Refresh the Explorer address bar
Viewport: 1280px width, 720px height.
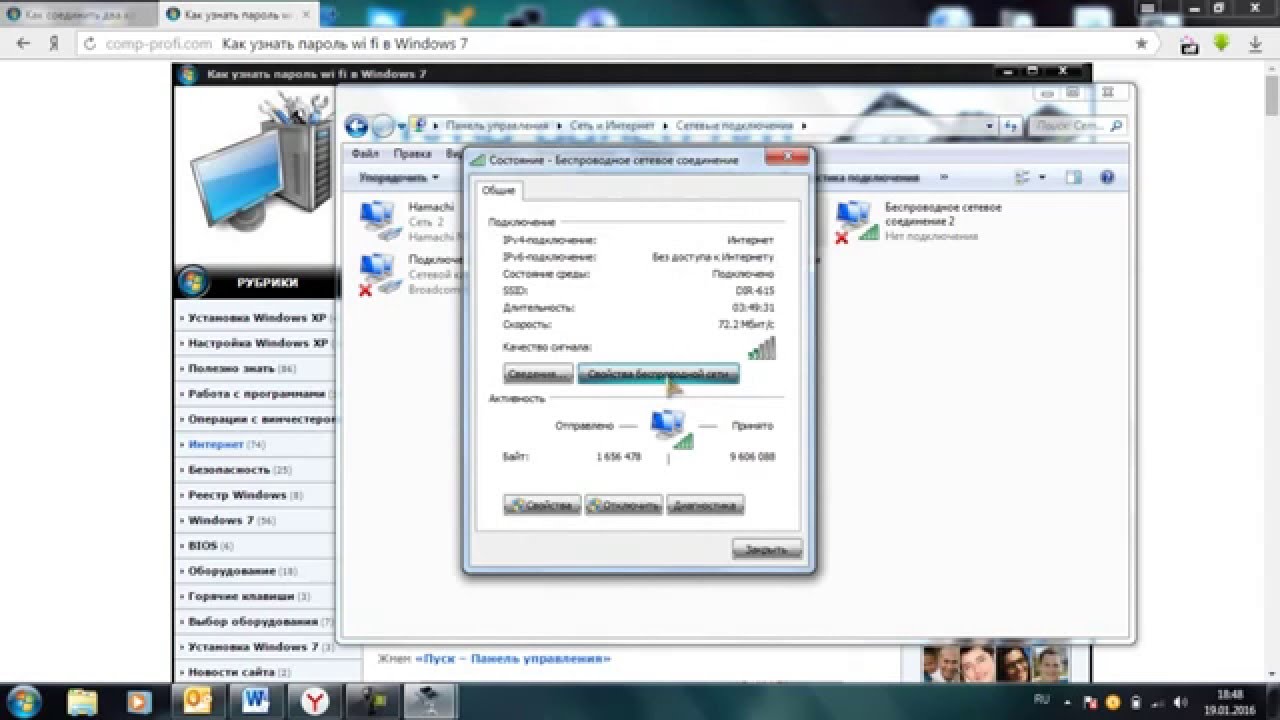[x=1010, y=126]
